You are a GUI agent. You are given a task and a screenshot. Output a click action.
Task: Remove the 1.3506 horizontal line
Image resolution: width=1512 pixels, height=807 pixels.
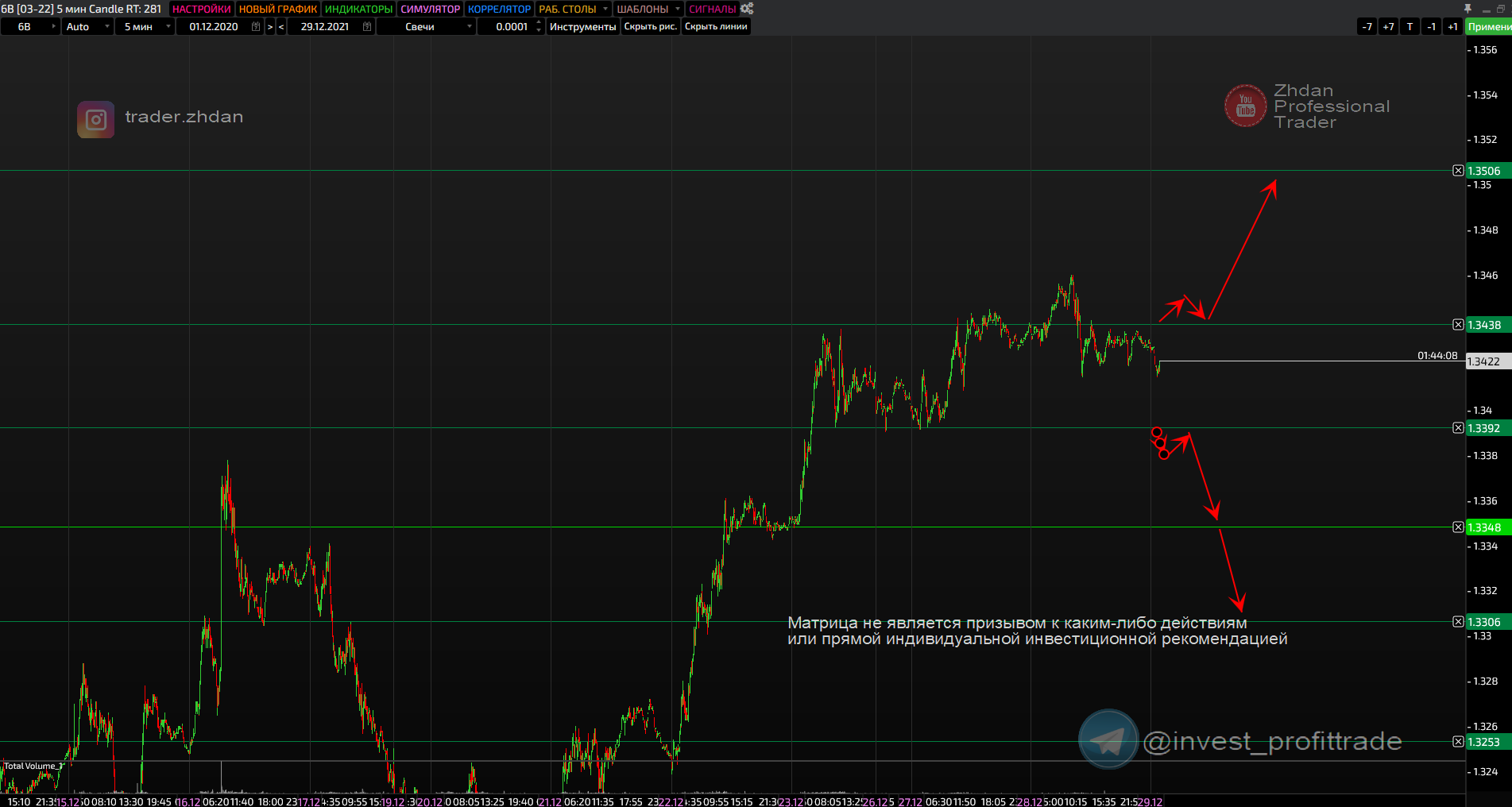pos(1458,171)
